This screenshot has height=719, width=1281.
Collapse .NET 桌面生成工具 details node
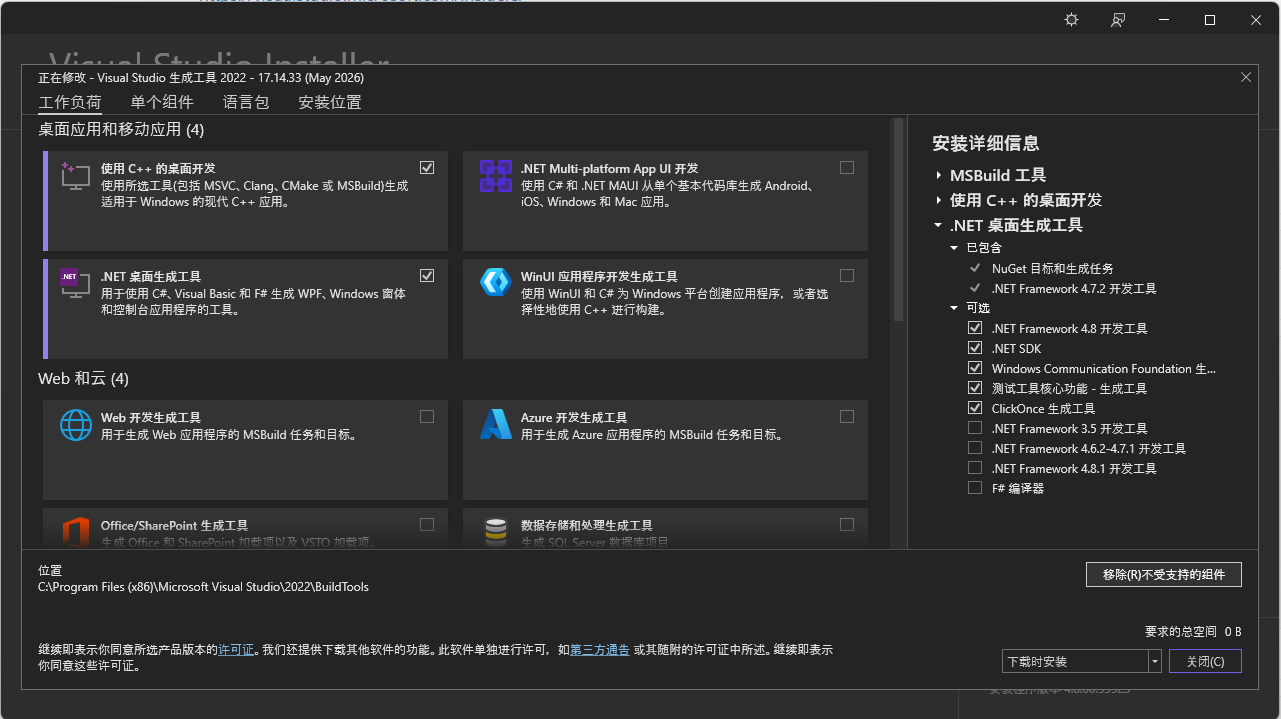tap(938, 225)
